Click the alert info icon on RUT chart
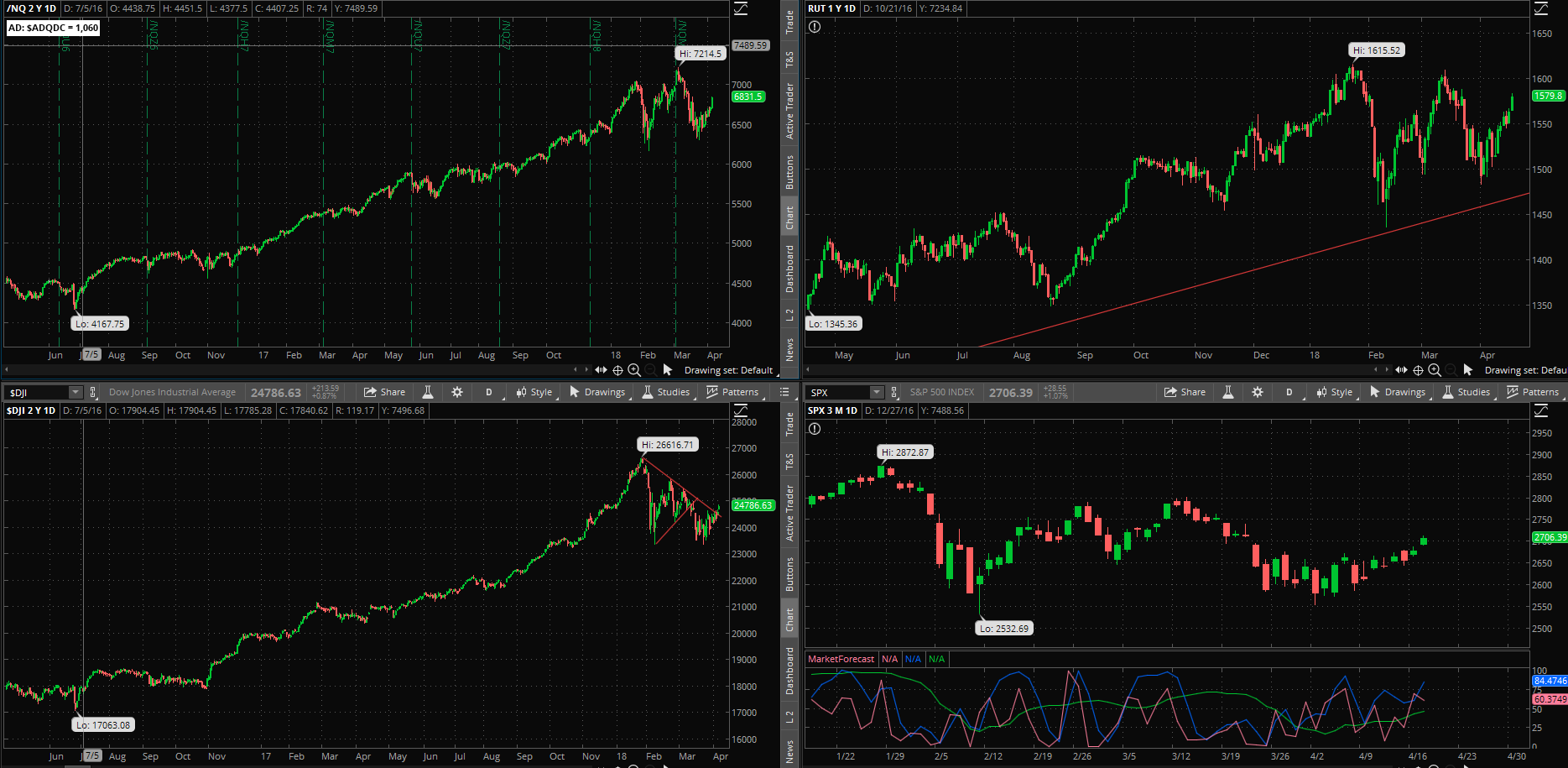Screen dimensions: 1568x768 coord(815,27)
